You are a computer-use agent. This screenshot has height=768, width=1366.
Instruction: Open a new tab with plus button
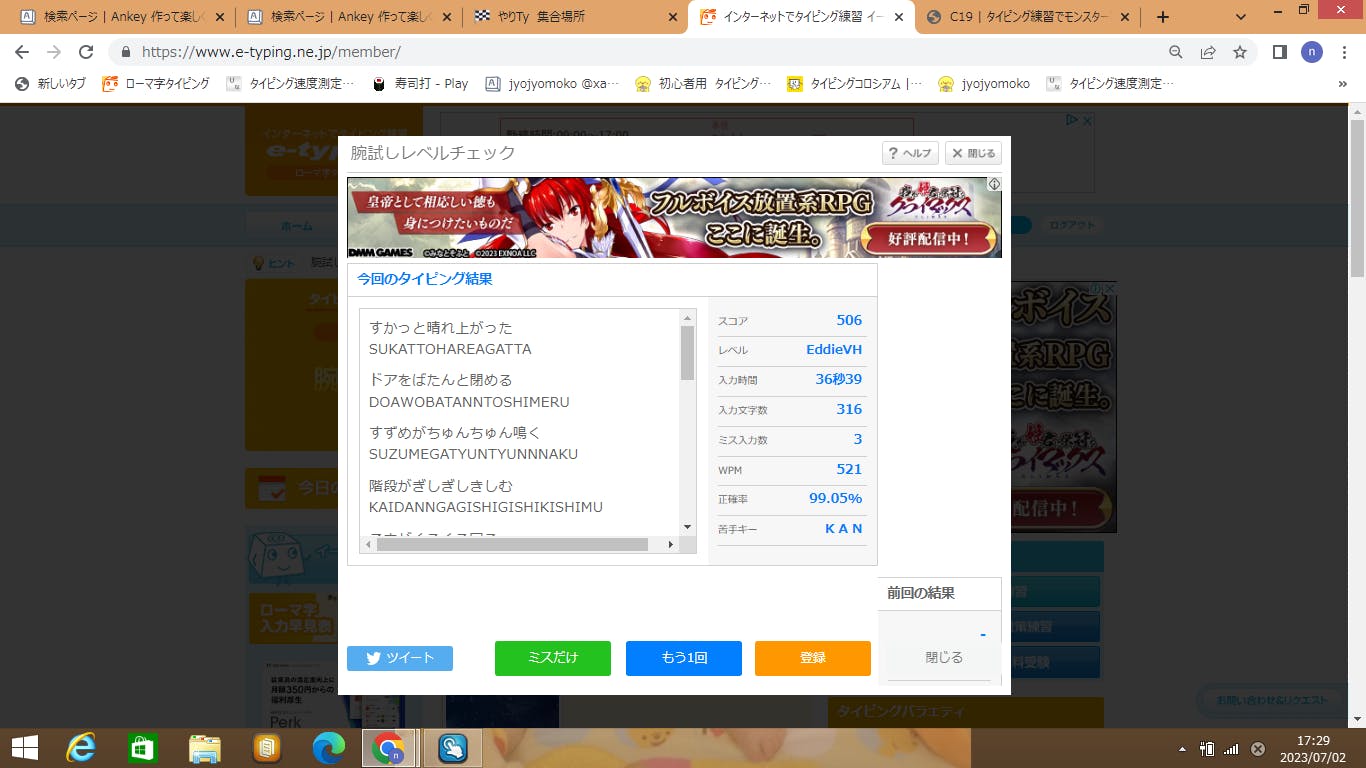click(x=1162, y=17)
